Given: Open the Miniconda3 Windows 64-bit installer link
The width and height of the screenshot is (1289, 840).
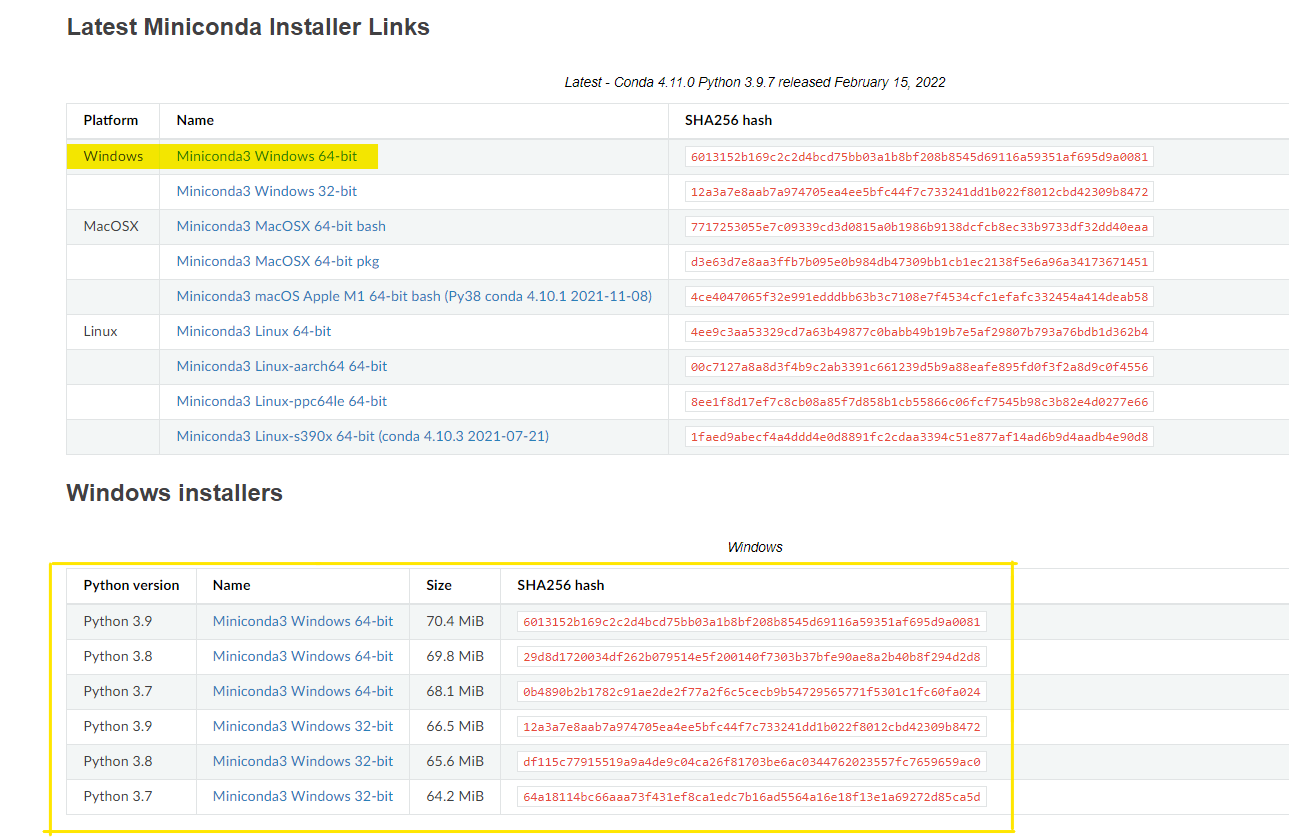Looking at the screenshot, I should pyautogui.click(x=266, y=156).
